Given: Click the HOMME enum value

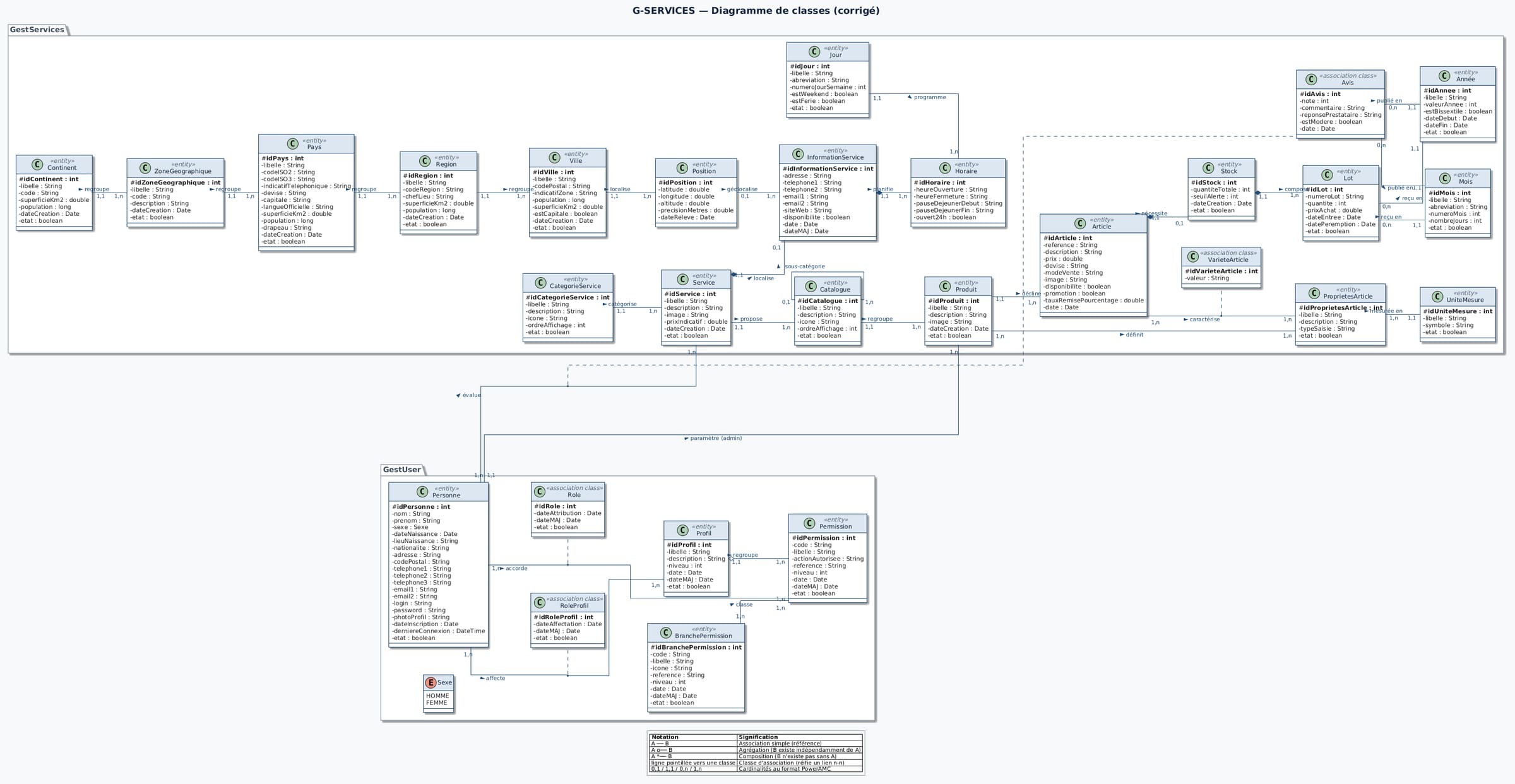Looking at the screenshot, I should [437, 696].
